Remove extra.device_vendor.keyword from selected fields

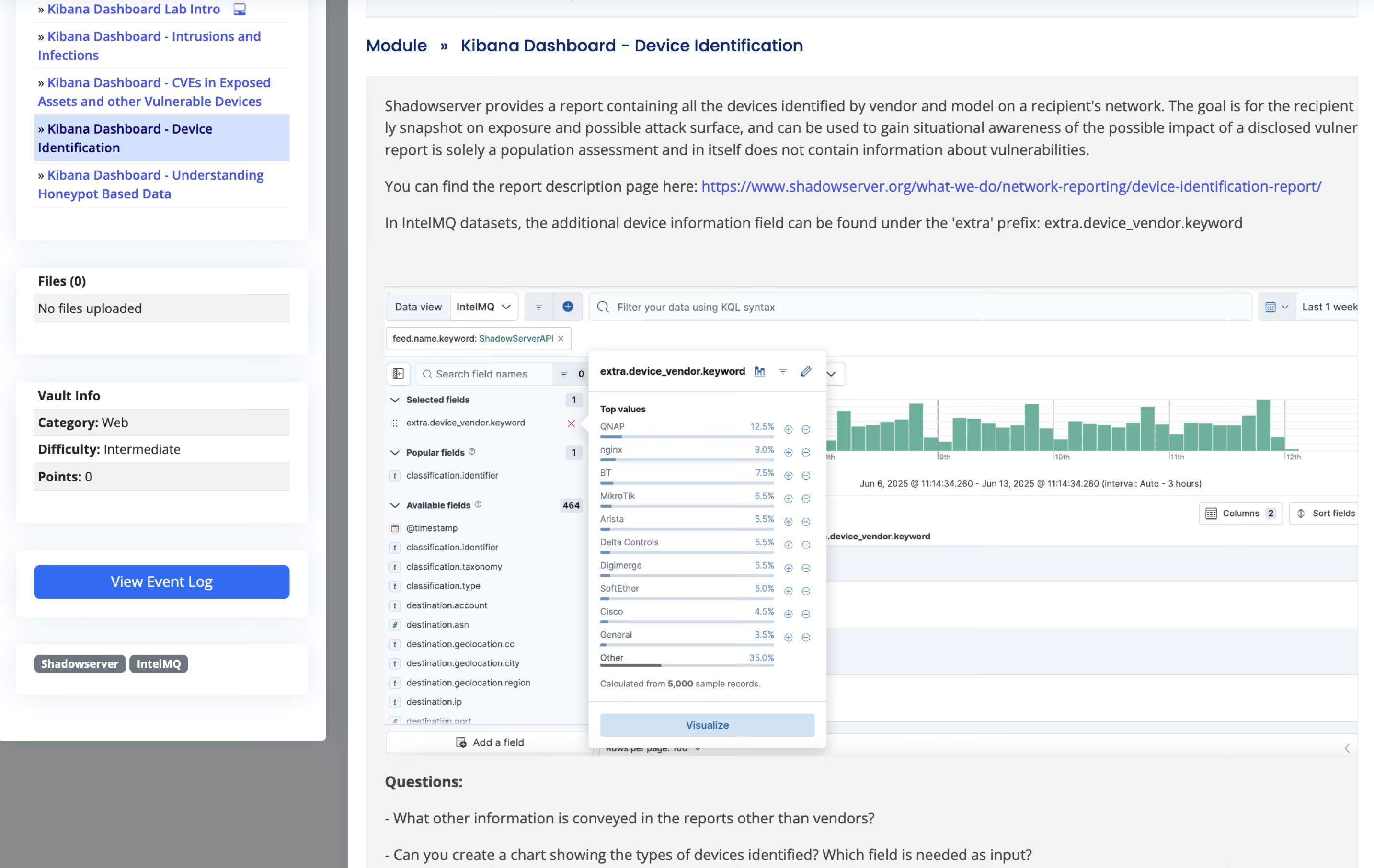pyautogui.click(x=571, y=423)
